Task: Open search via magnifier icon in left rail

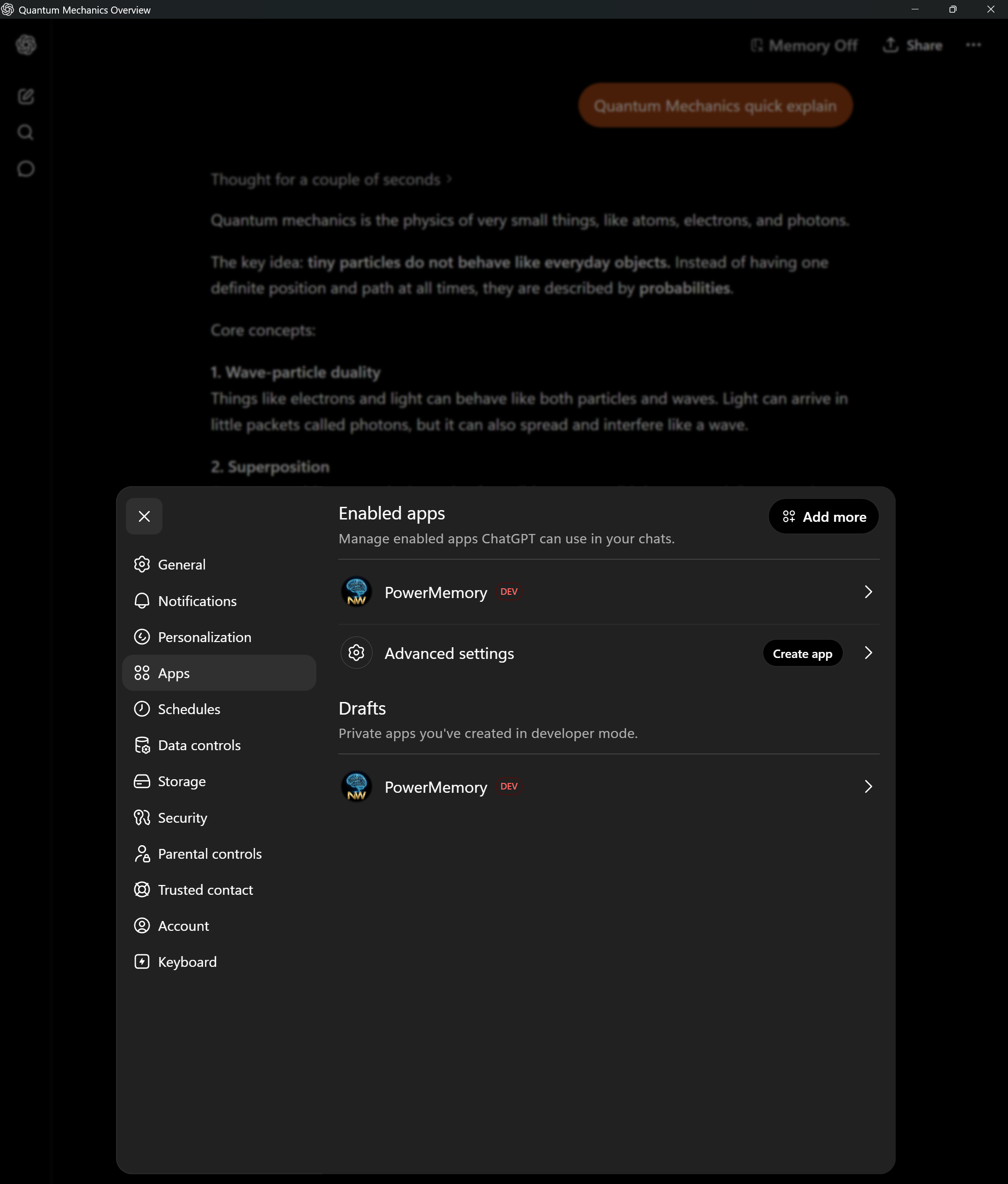Action: (26, 132)
